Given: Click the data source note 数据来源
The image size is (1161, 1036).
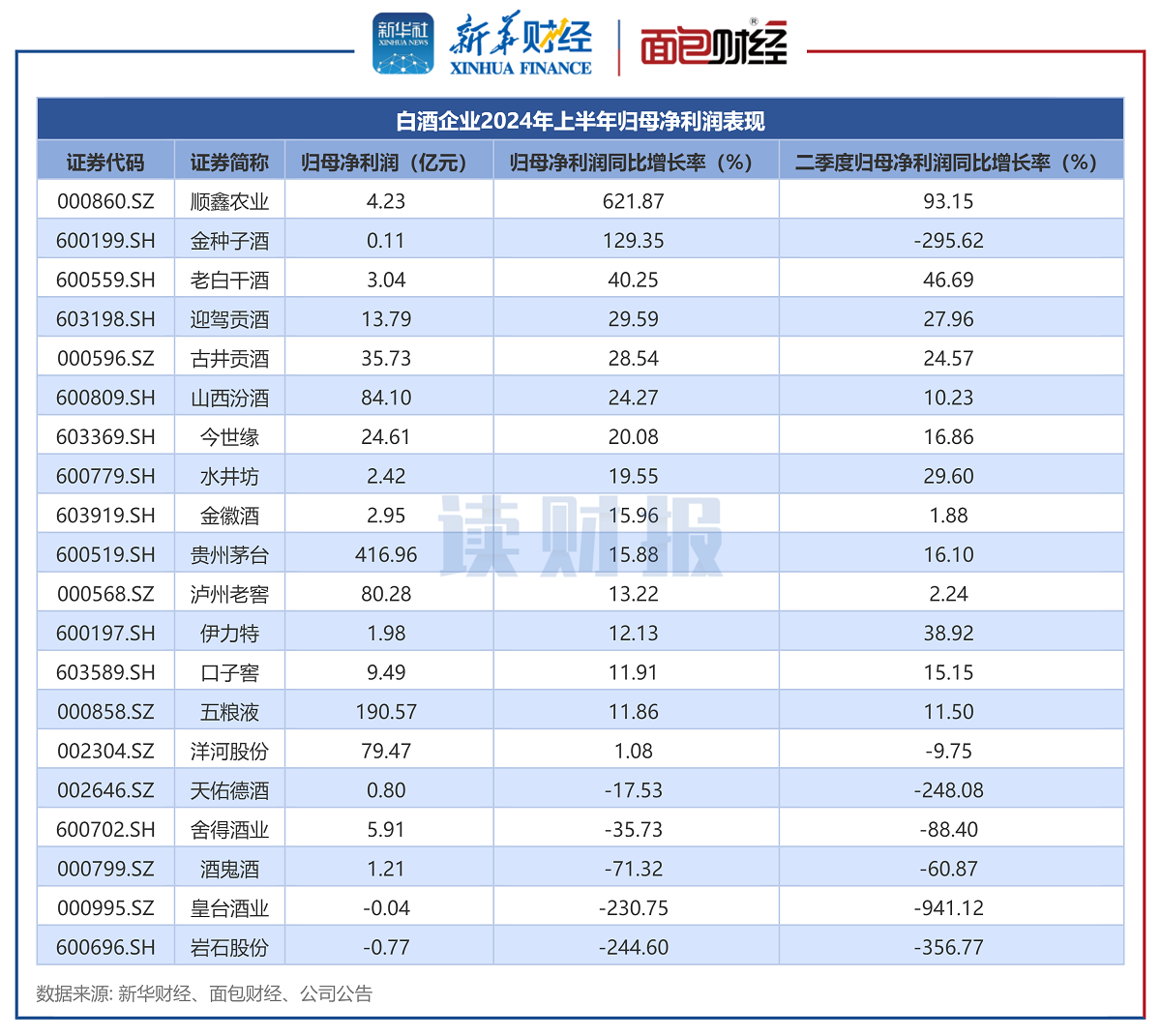Looking at the screenshot, I should tap(204, 993).
